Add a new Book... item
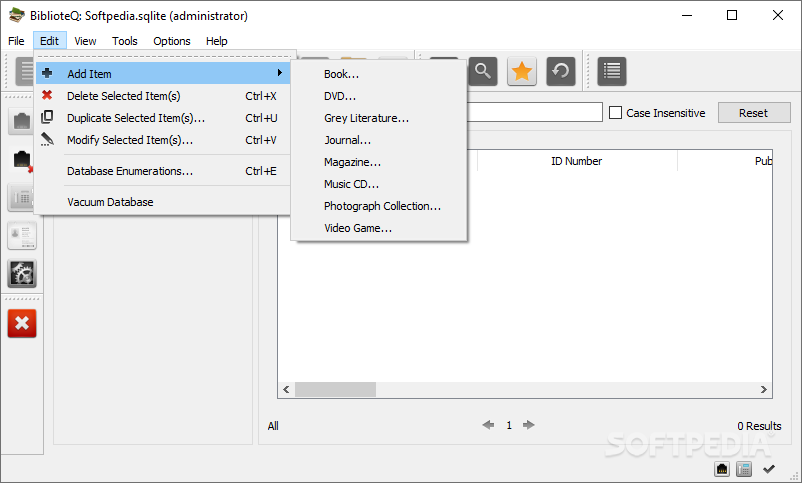 (x=378, y=74)
